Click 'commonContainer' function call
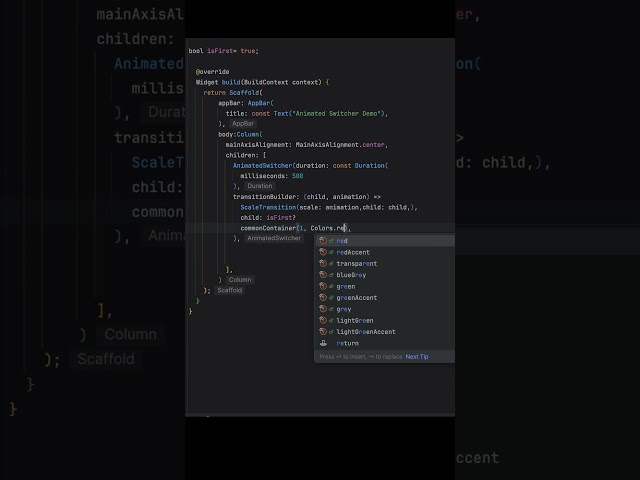 click(x=268, y=228)
